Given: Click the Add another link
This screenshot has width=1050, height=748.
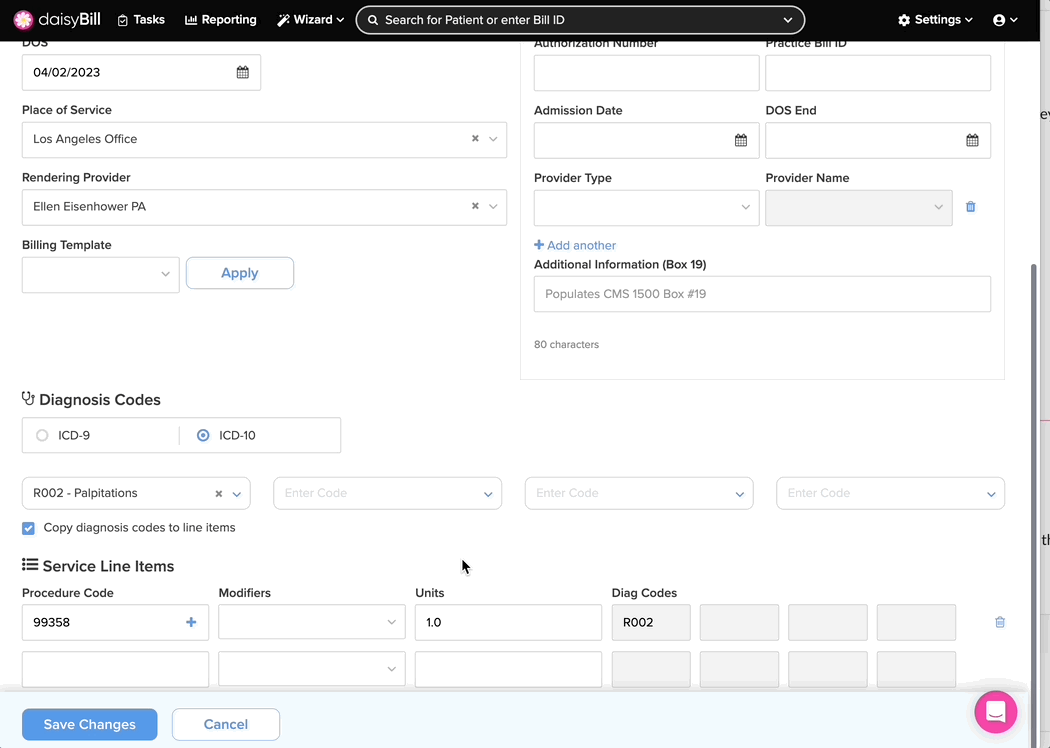Looking at the screenshot, I should [x=575, y=245].
